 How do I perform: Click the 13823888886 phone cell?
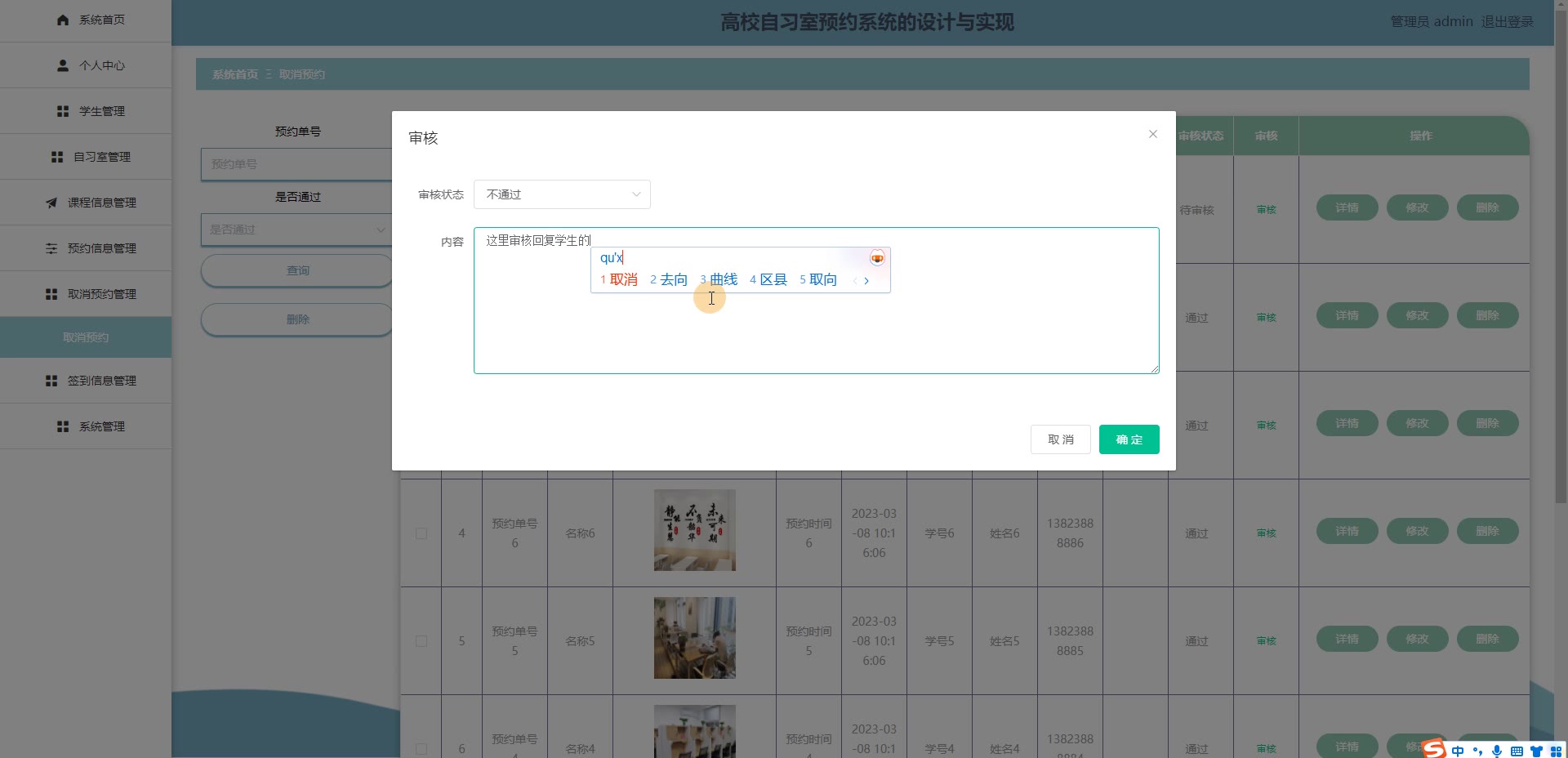coord(1070,533)
